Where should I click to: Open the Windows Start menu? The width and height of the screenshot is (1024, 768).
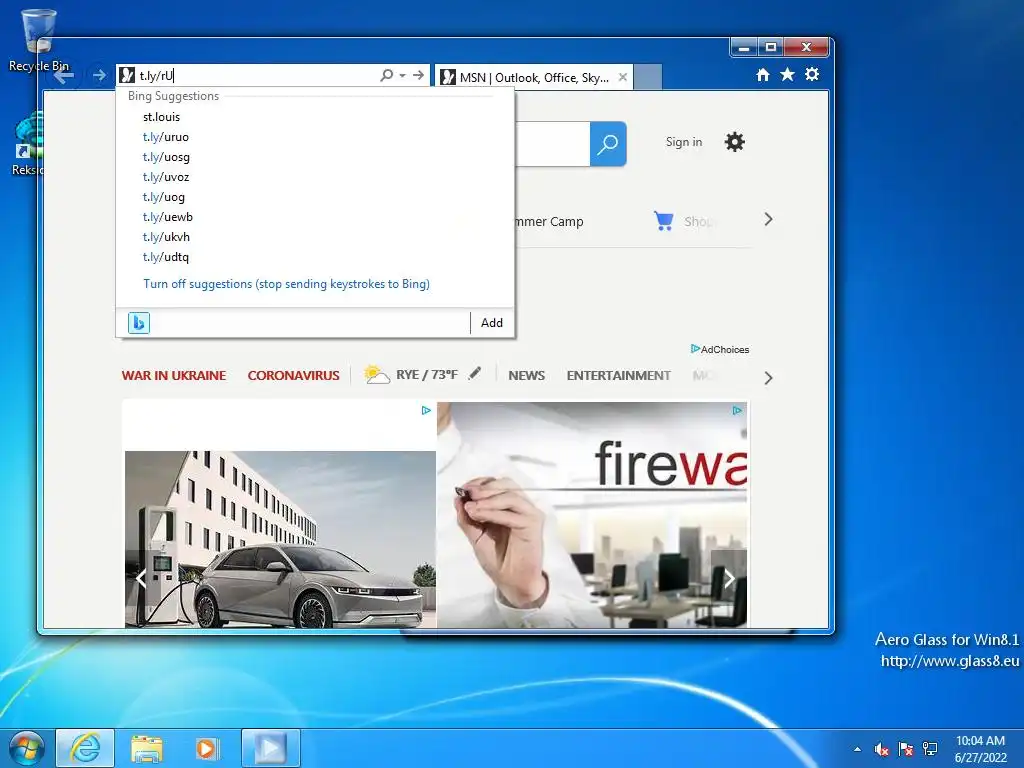pyautogui.click(x=27, y=748)
